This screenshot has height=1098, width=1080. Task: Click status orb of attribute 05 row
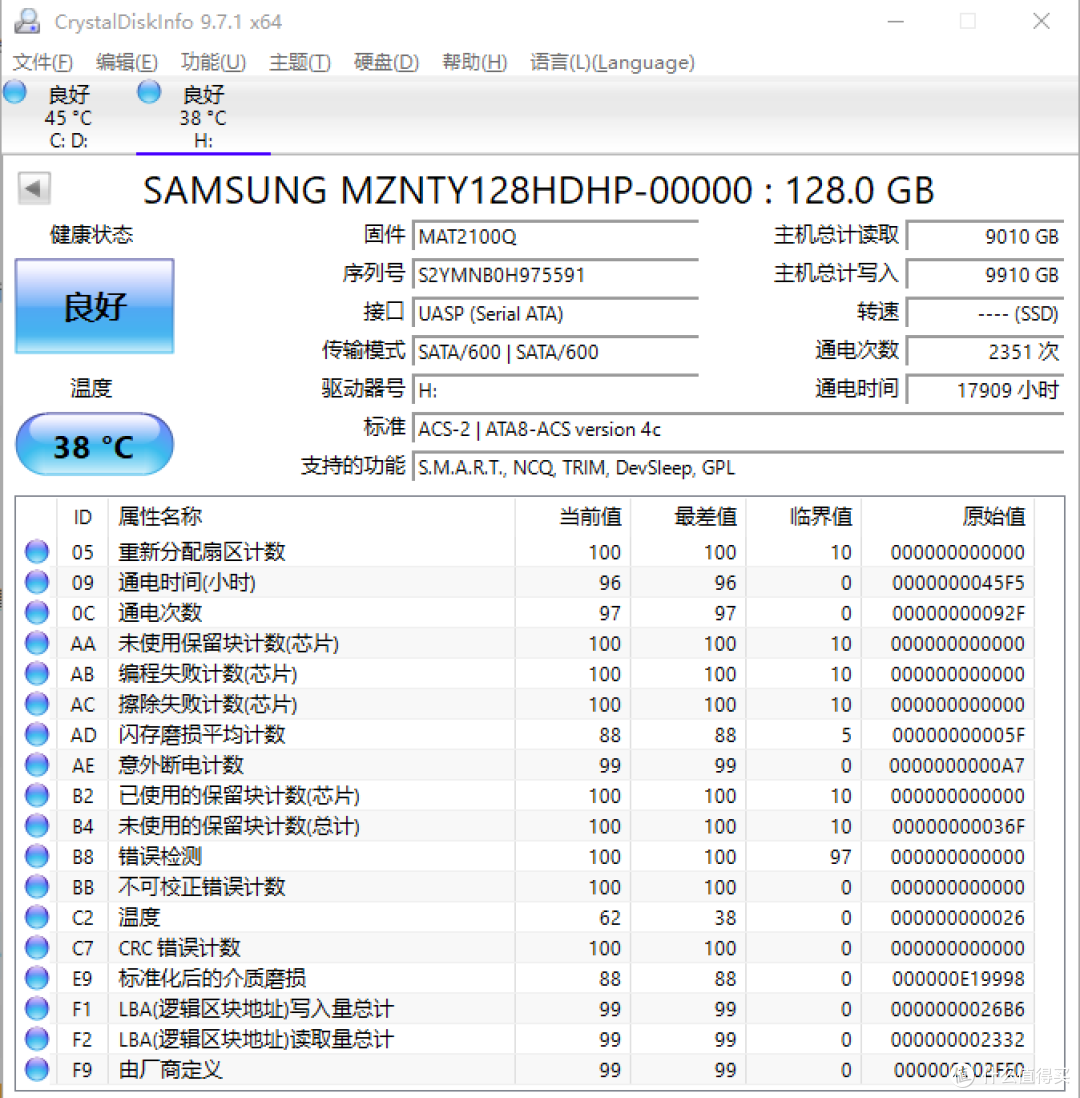click(x=37, y=552)
